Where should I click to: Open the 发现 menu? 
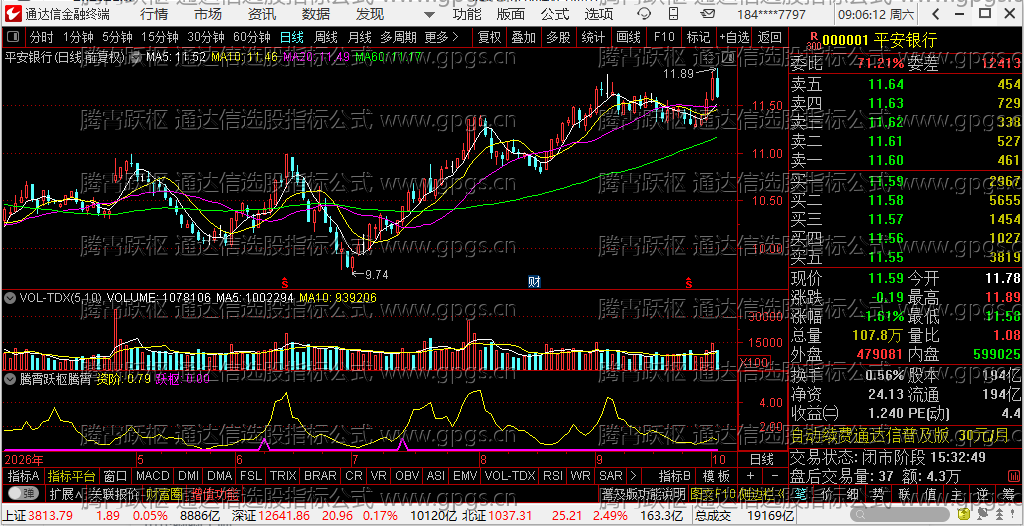click(x=370, y=14)
